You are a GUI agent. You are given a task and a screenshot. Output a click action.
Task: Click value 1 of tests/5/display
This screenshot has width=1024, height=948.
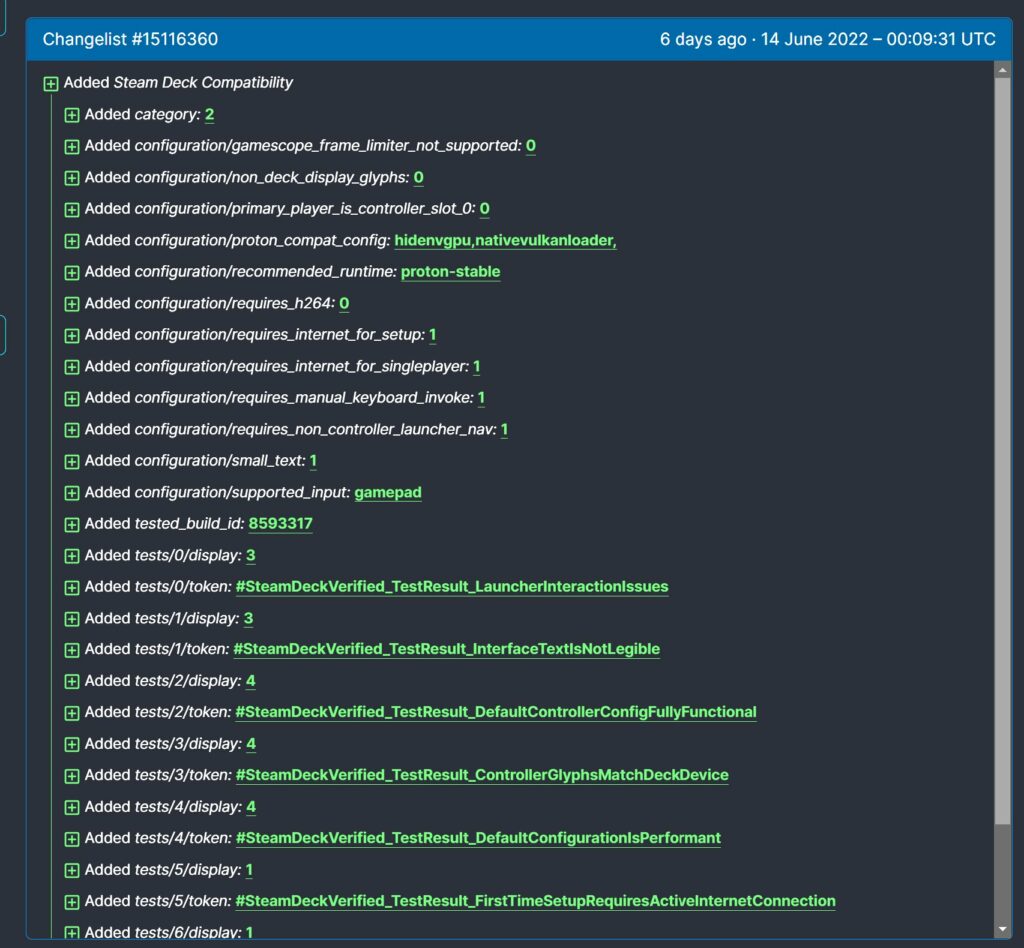tap(249, 870)
